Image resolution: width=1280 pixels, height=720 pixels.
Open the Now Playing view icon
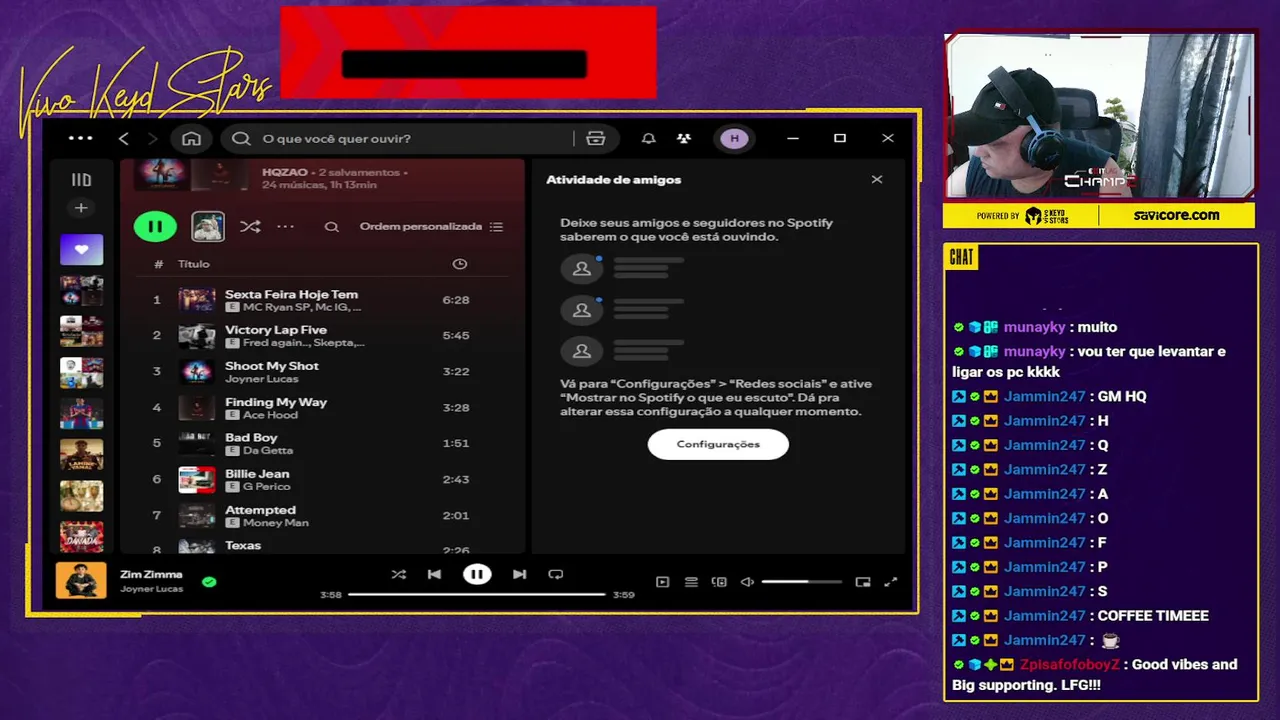pos(662,582)
